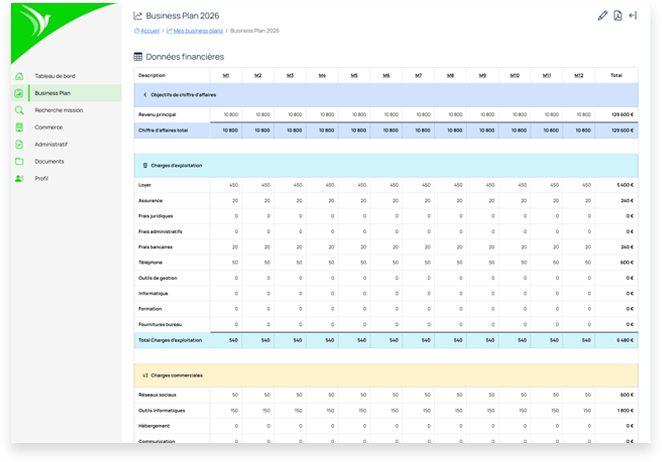This screenshot has height=462, width=662.
Task: Click the Documents folder icon
Action: click(19, 161)
